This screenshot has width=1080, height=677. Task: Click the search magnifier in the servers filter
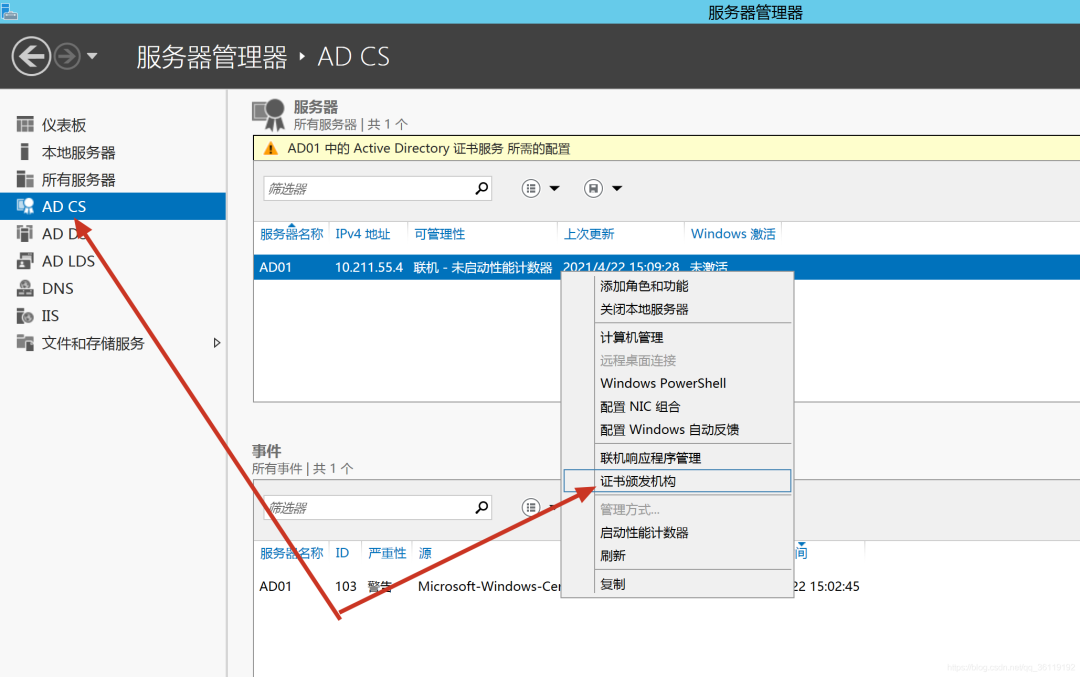pyautogui.click(x=481, y=188)
